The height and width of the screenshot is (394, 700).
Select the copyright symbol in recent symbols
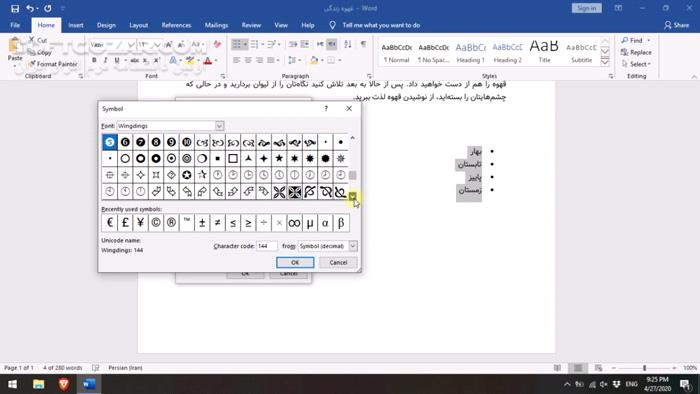pyautogui.click(x=156, y=223)
